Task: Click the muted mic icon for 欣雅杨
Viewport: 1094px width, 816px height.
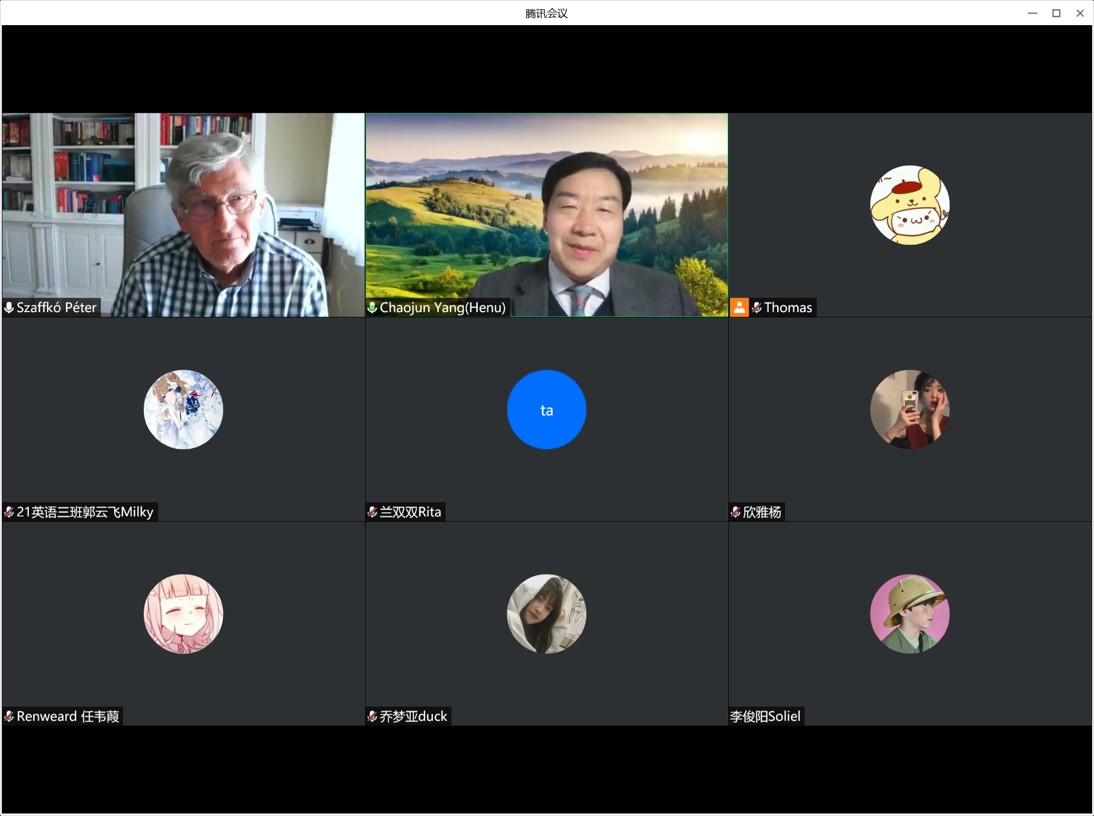Action: tap(735, 512)
